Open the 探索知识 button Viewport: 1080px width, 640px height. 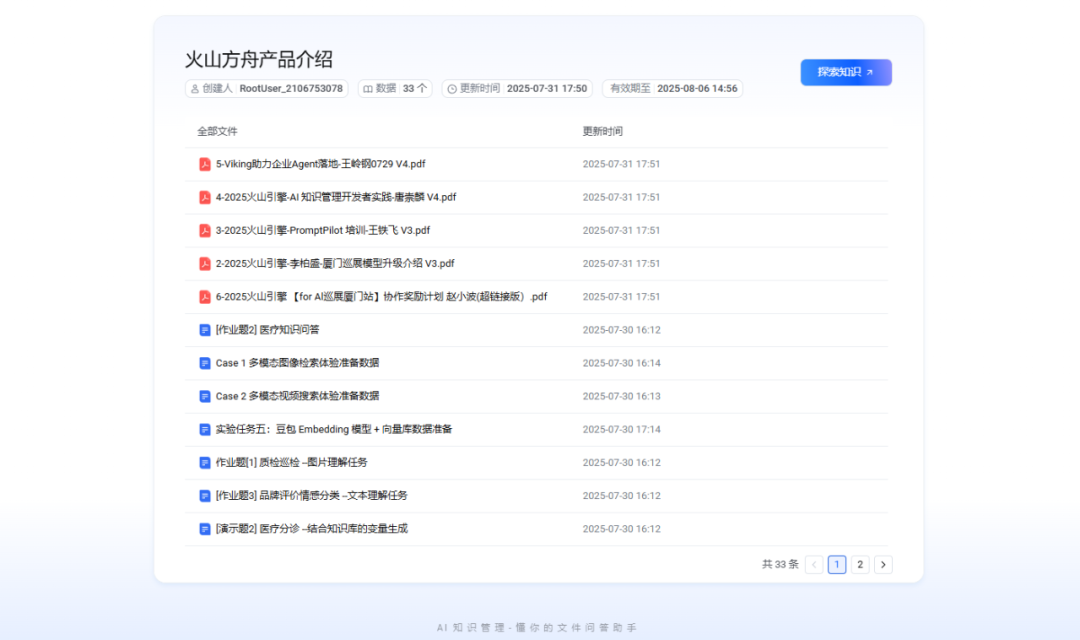coord(846,72)
